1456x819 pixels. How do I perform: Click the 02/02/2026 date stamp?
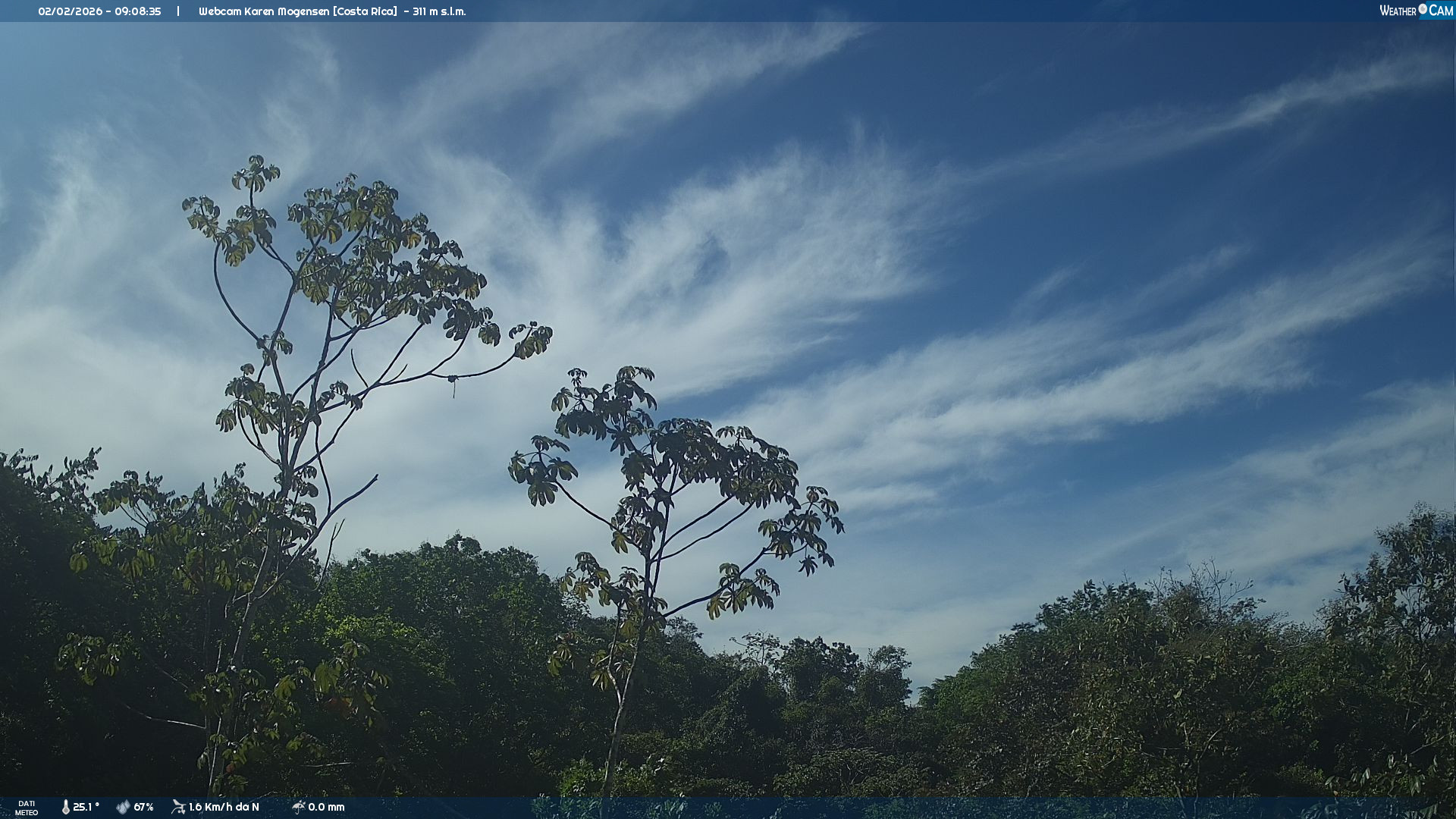[69, 11]
